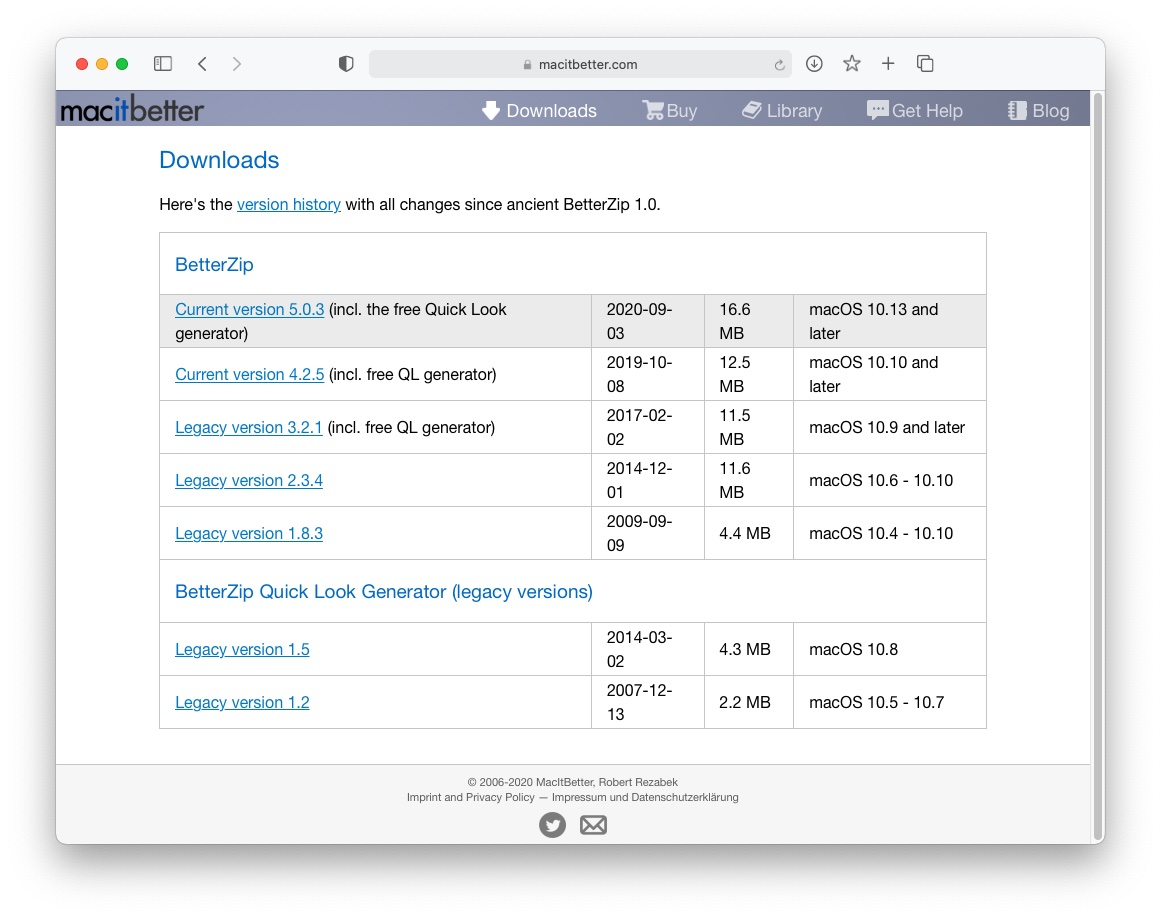Go back with the browser back arrow

pos(202,64)
